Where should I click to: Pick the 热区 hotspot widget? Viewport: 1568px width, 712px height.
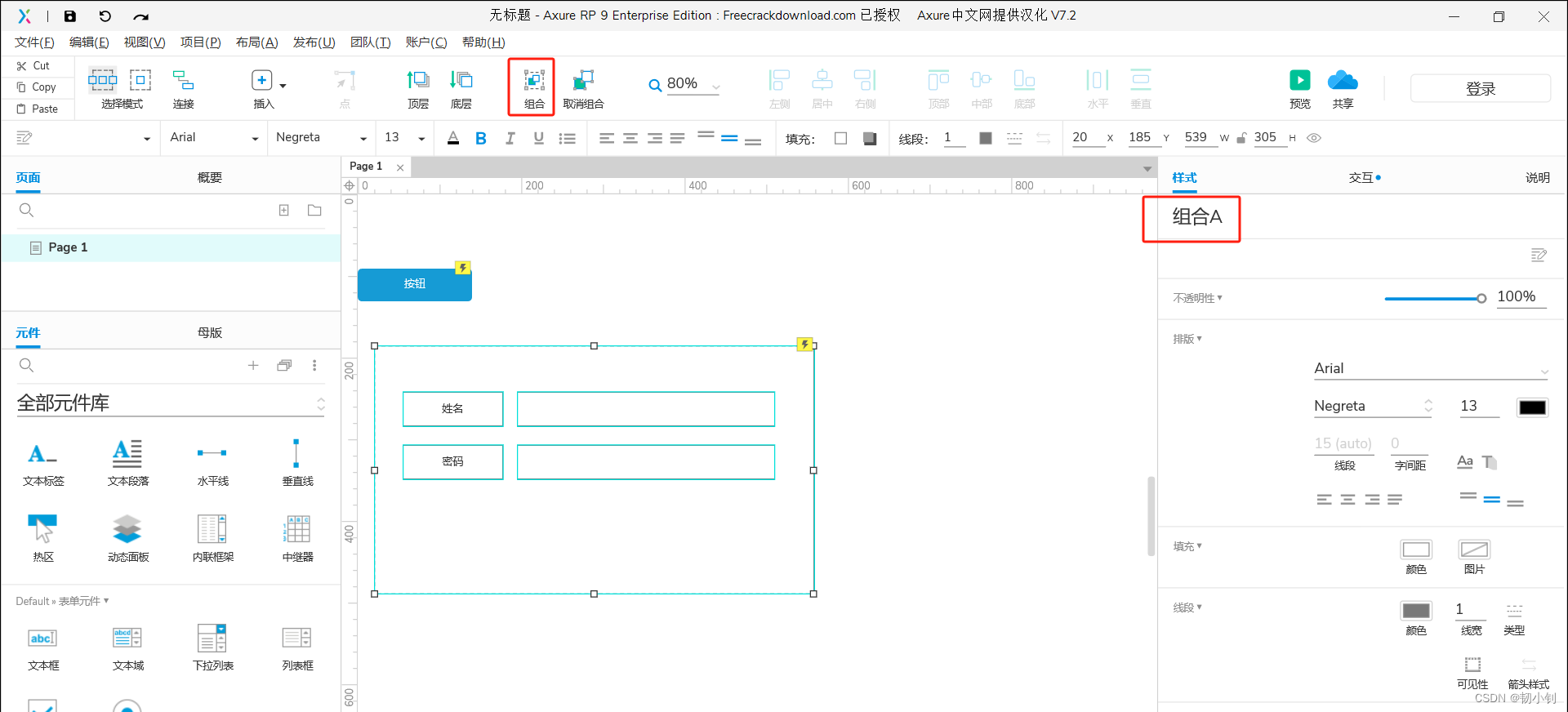(x=43, y=539)
